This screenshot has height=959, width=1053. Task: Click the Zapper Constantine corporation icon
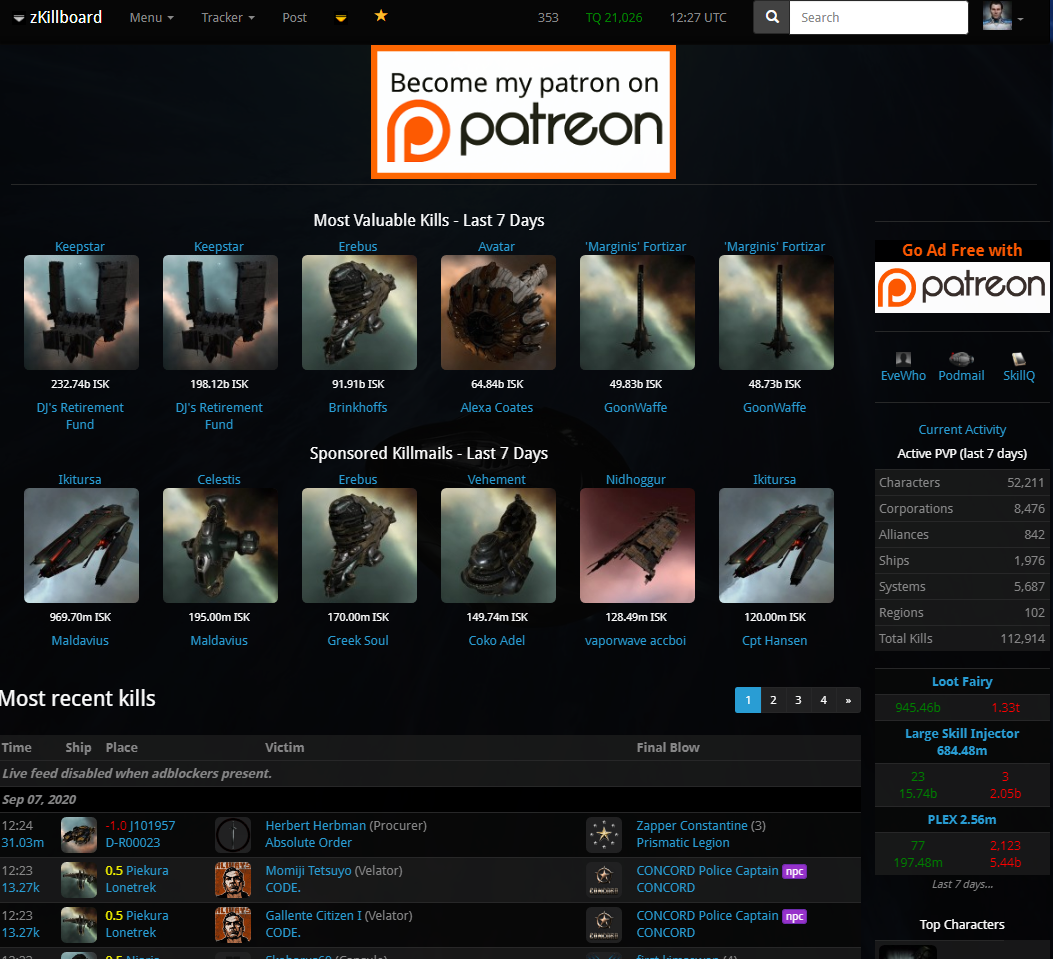tap(604, 835)
